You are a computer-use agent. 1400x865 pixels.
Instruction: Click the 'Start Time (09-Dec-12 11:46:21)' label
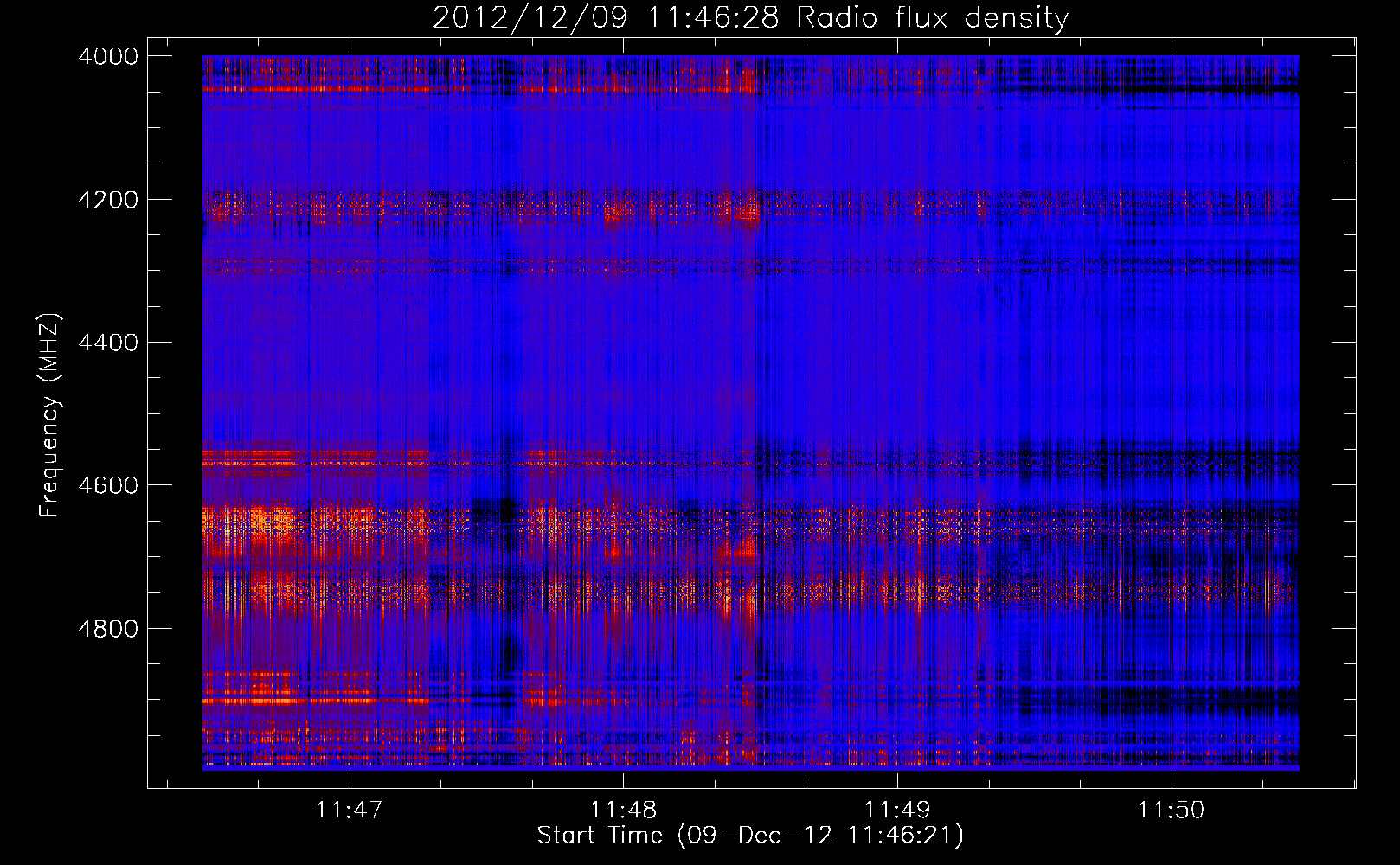(x=750, y=836)
